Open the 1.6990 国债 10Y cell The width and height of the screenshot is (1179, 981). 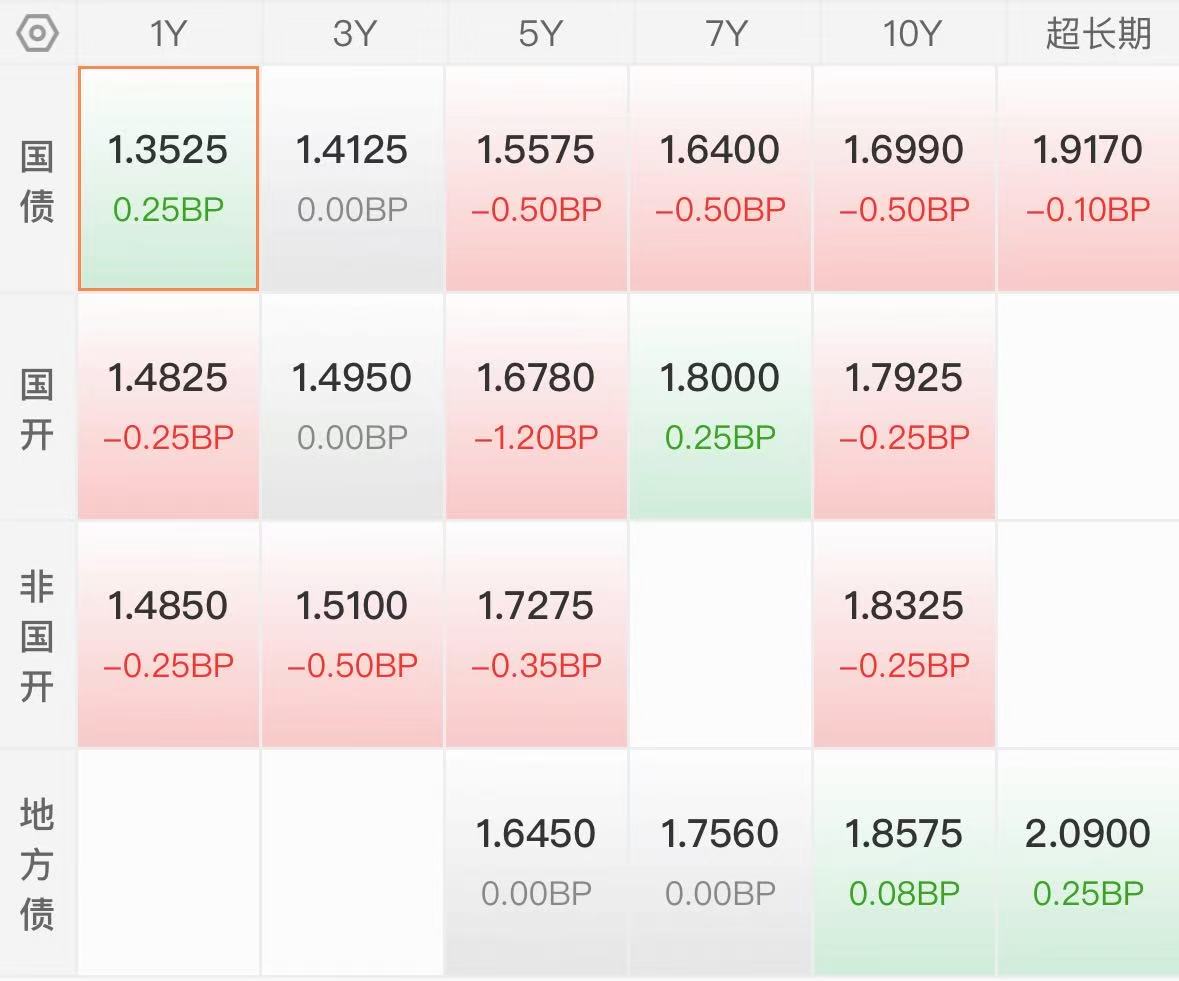(904, 179)
